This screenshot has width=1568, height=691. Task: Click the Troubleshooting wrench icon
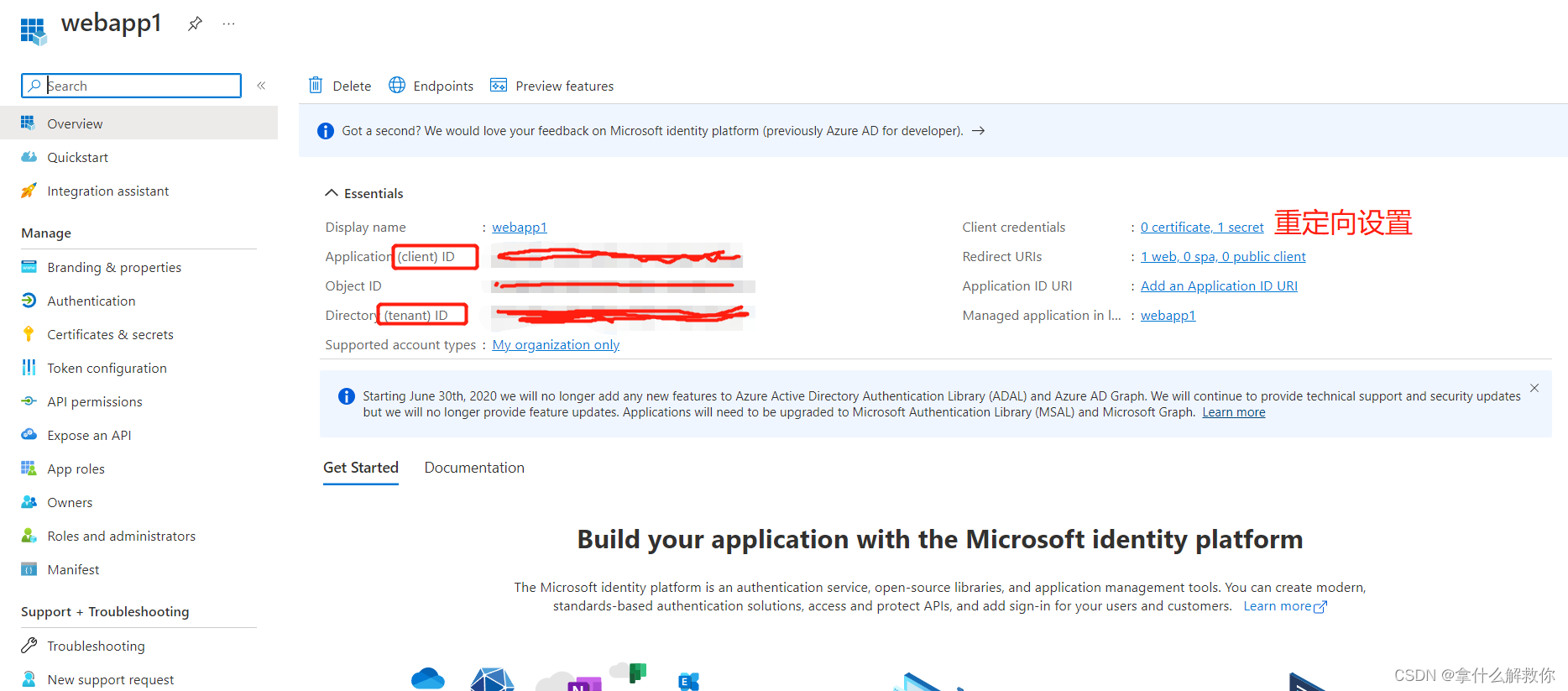point(29,646)
